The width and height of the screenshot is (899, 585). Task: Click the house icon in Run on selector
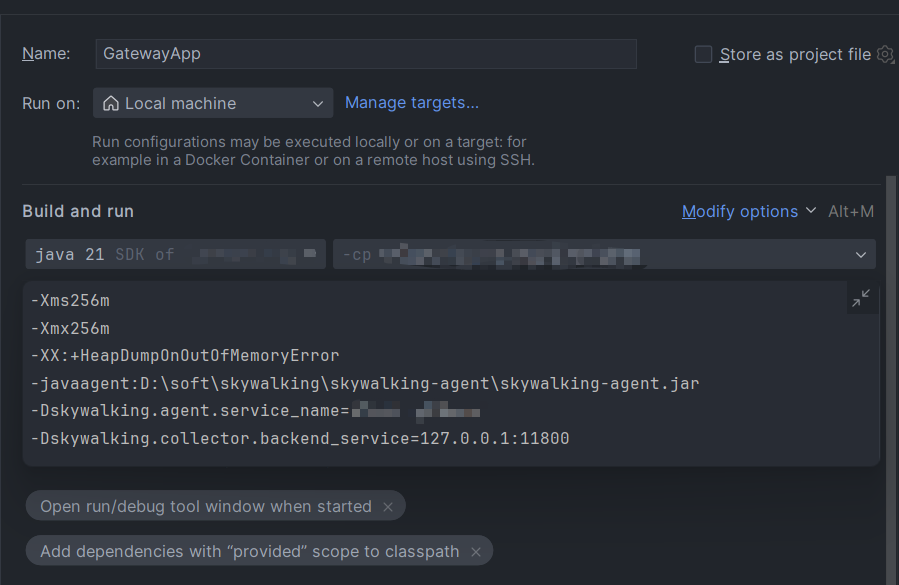click(111, 103)
